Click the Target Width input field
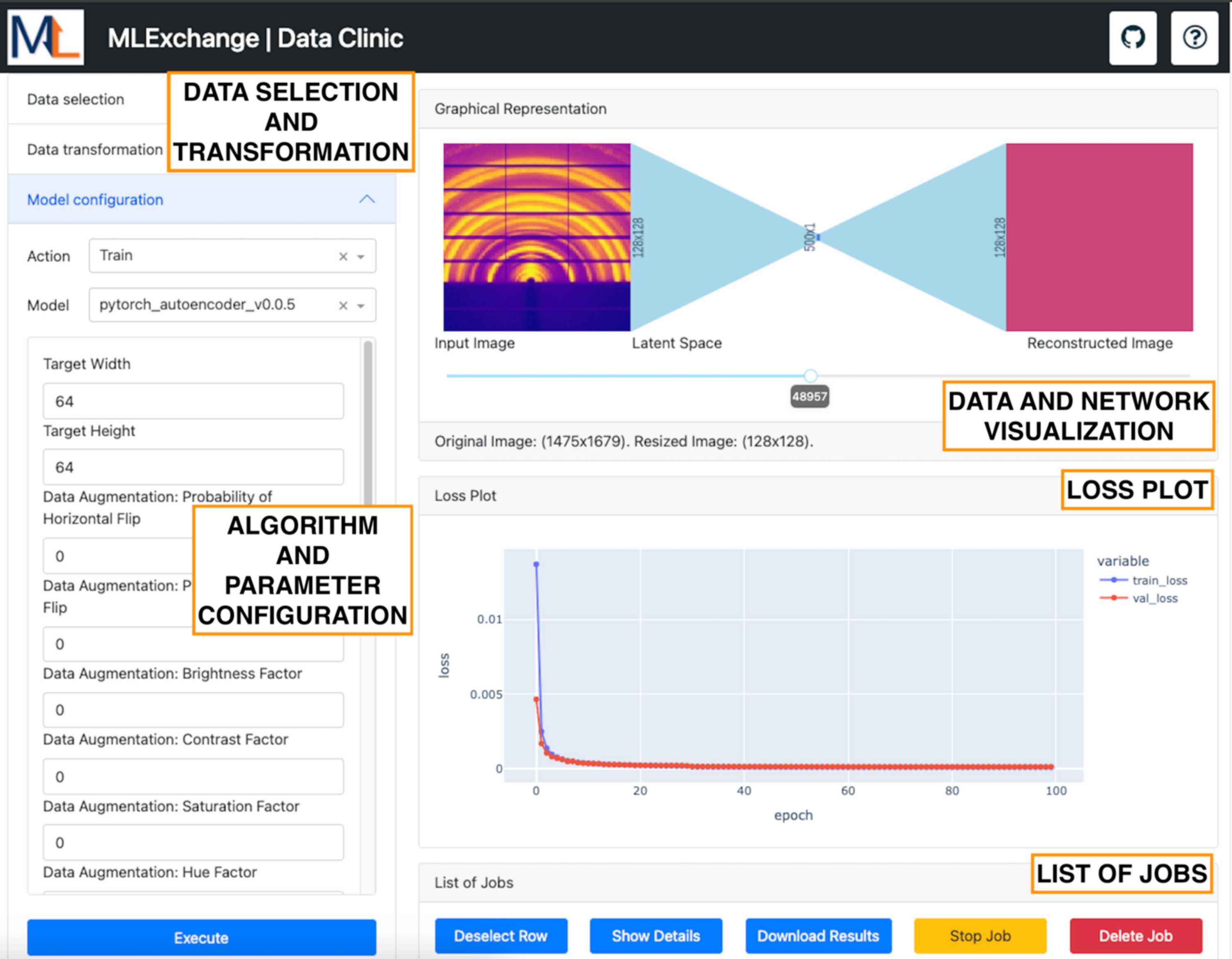1232x959 pixels. tap(193, 401)
